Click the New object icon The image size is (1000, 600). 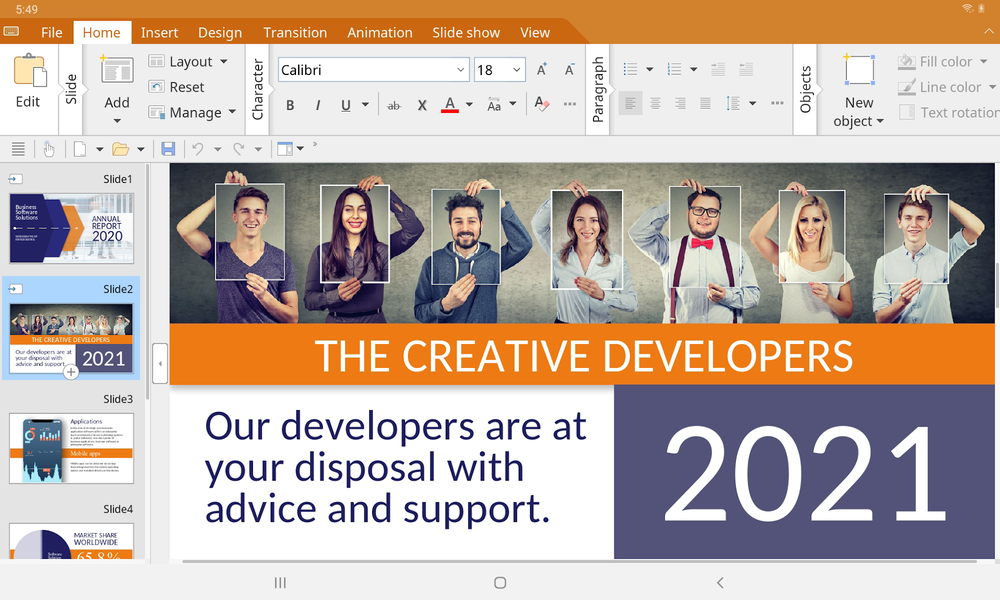pos(859,90)
